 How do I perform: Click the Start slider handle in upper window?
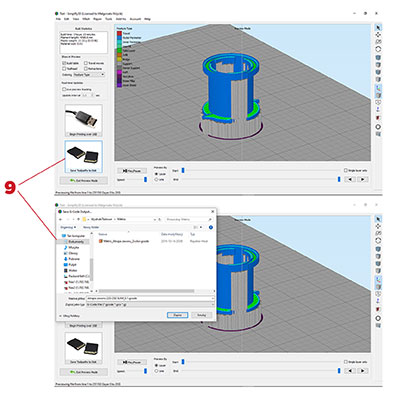(183, 170)
